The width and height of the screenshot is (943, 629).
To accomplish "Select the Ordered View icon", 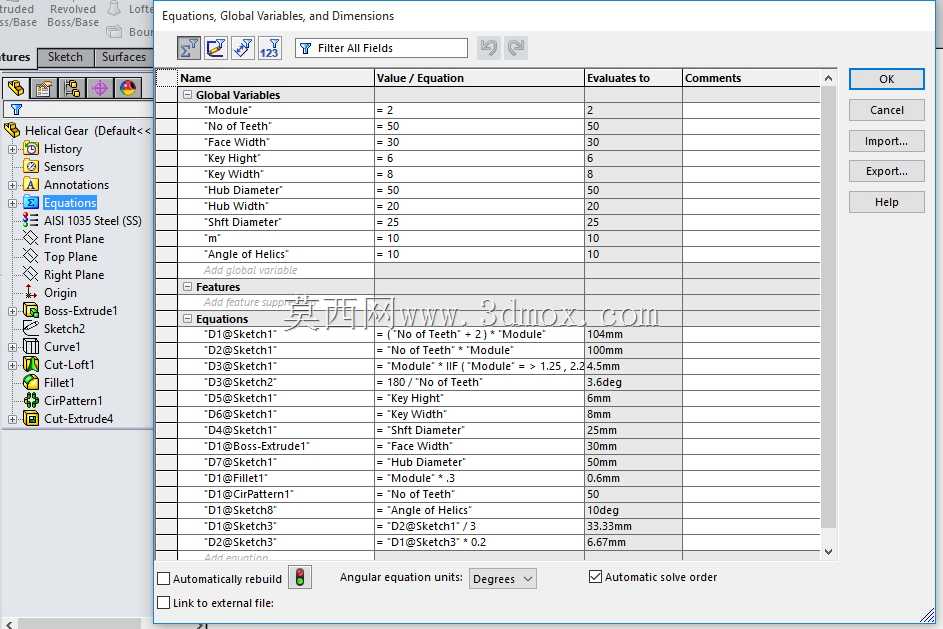I will 269,48.
